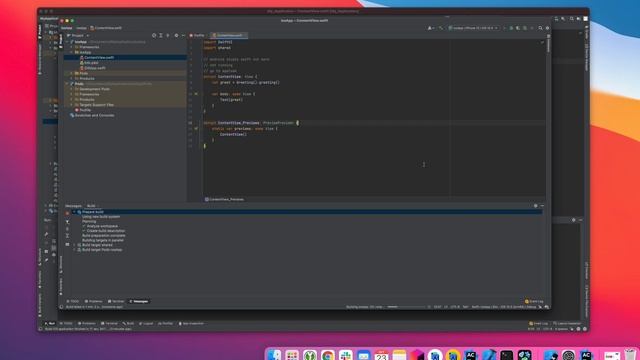This screenshot has width=640, height=360.
Task: Expand the Development Pods folder
Action: pos(71,89)
